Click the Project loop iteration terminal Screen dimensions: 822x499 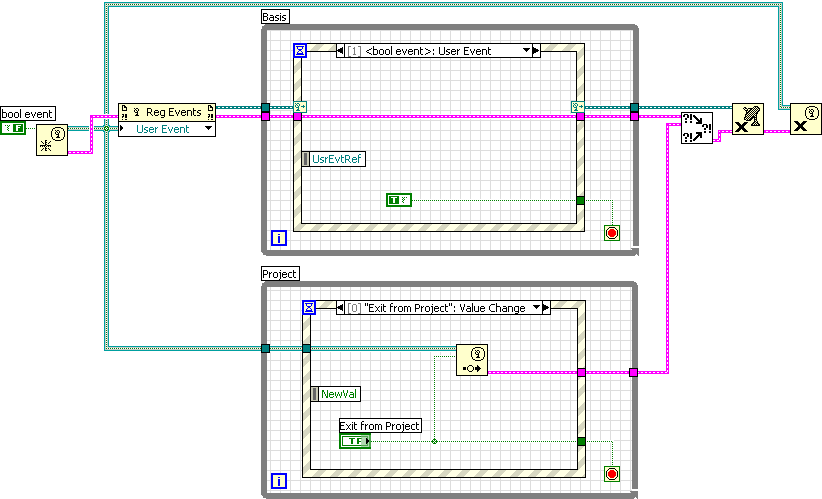[279, 481]
